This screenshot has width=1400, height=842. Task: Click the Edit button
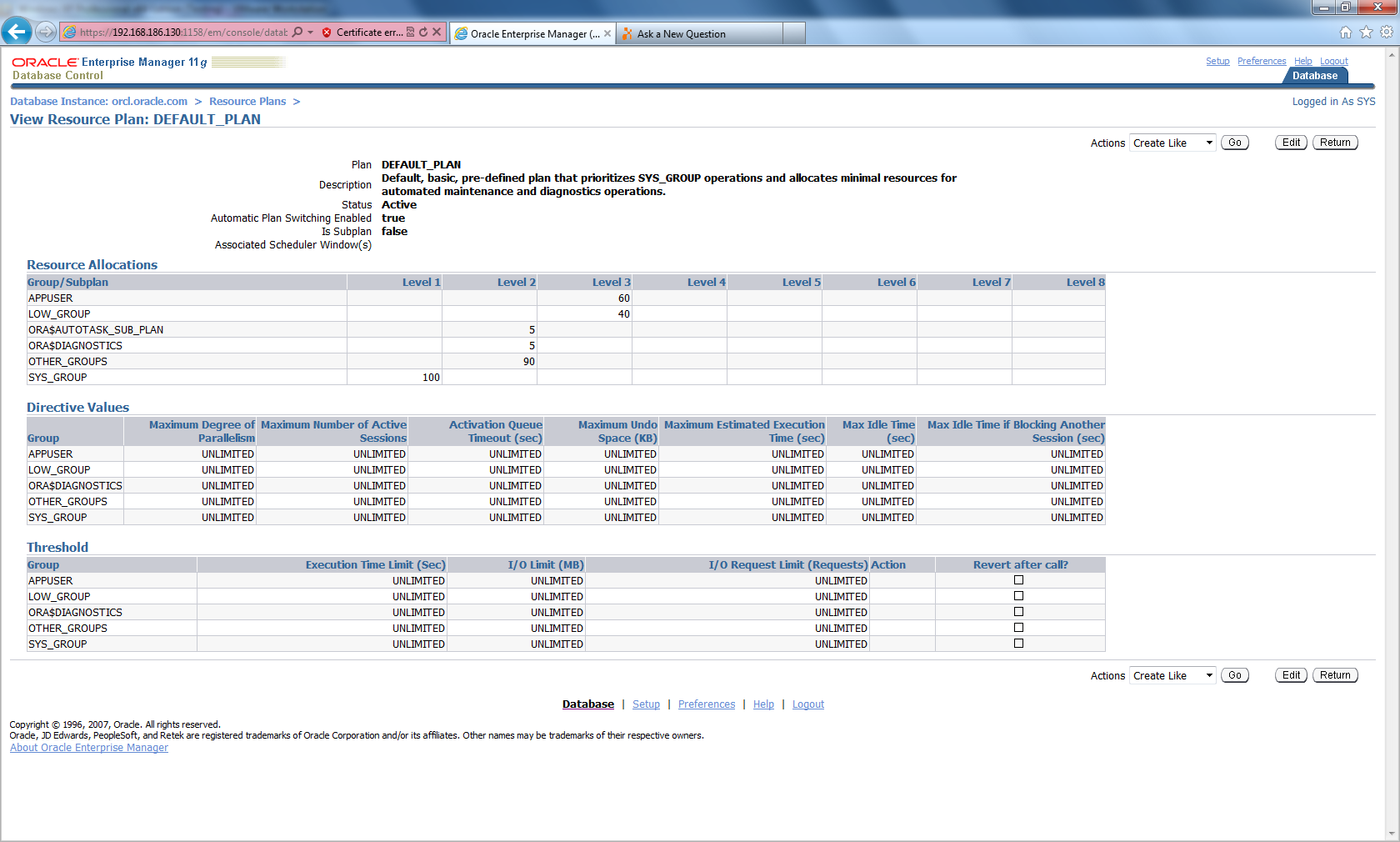pos(1290,142)
